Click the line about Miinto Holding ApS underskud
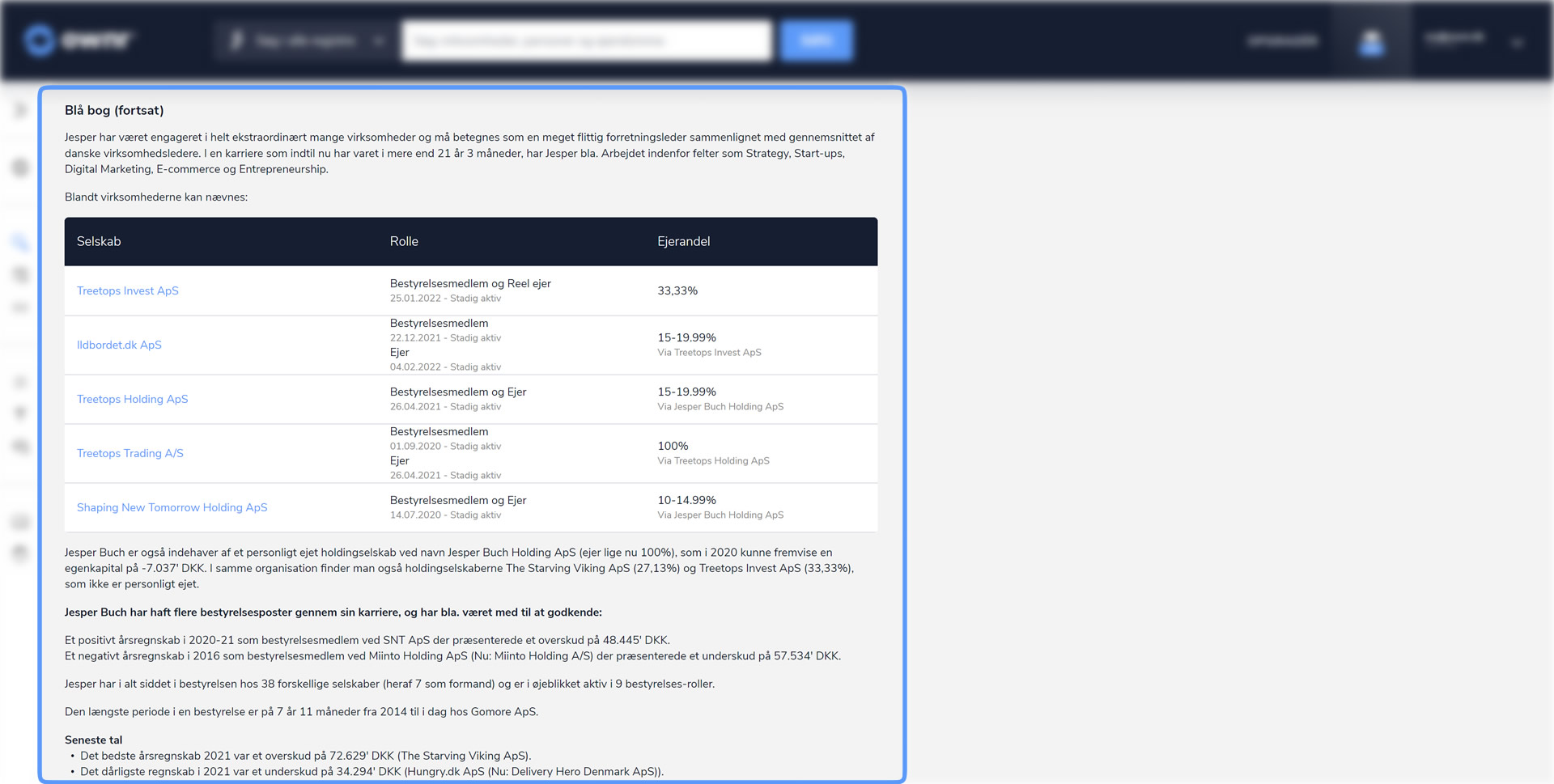The width and height of the screenshot is (1554, 784). coord(453,655)
